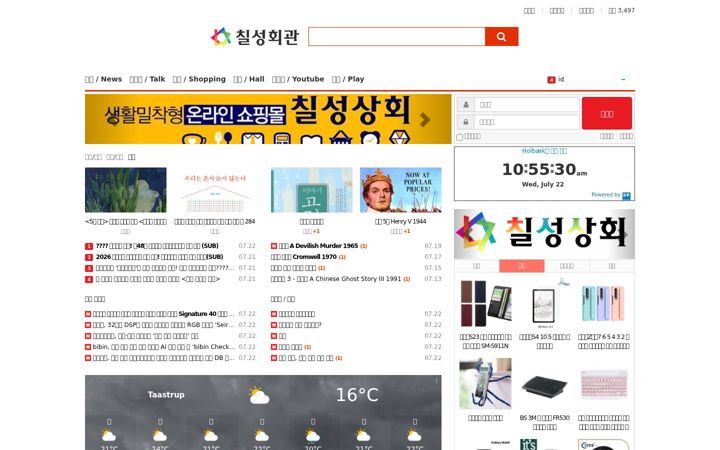Image resolution: width=720 pixels, height=450 pixels.
Task: Click the yellow 칠성상회 shopping mall banner
Action: click(x=268, y=119)
